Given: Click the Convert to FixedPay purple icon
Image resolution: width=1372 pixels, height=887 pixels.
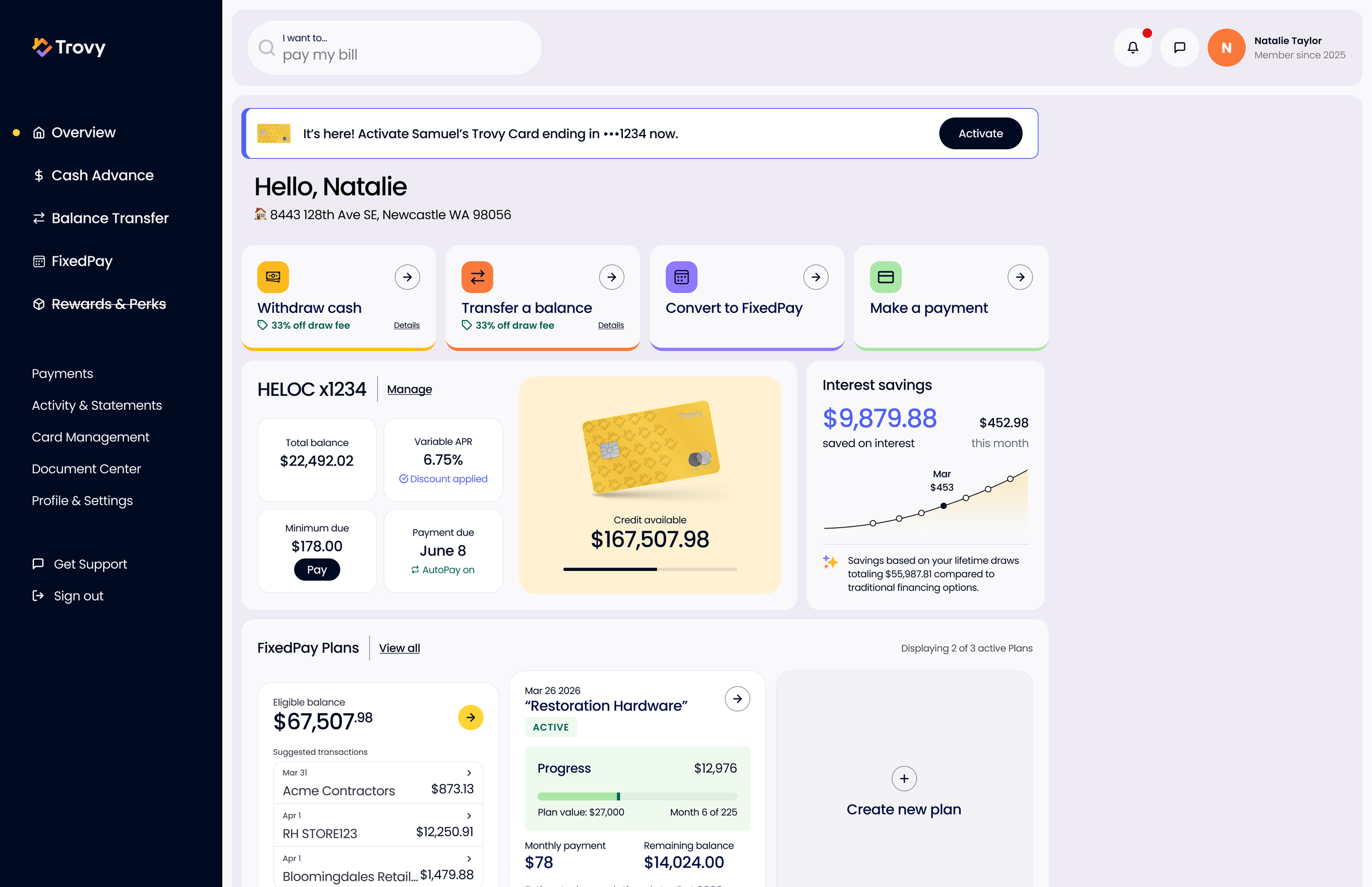Looking at the screenshot, I should [x=682, y=277].
